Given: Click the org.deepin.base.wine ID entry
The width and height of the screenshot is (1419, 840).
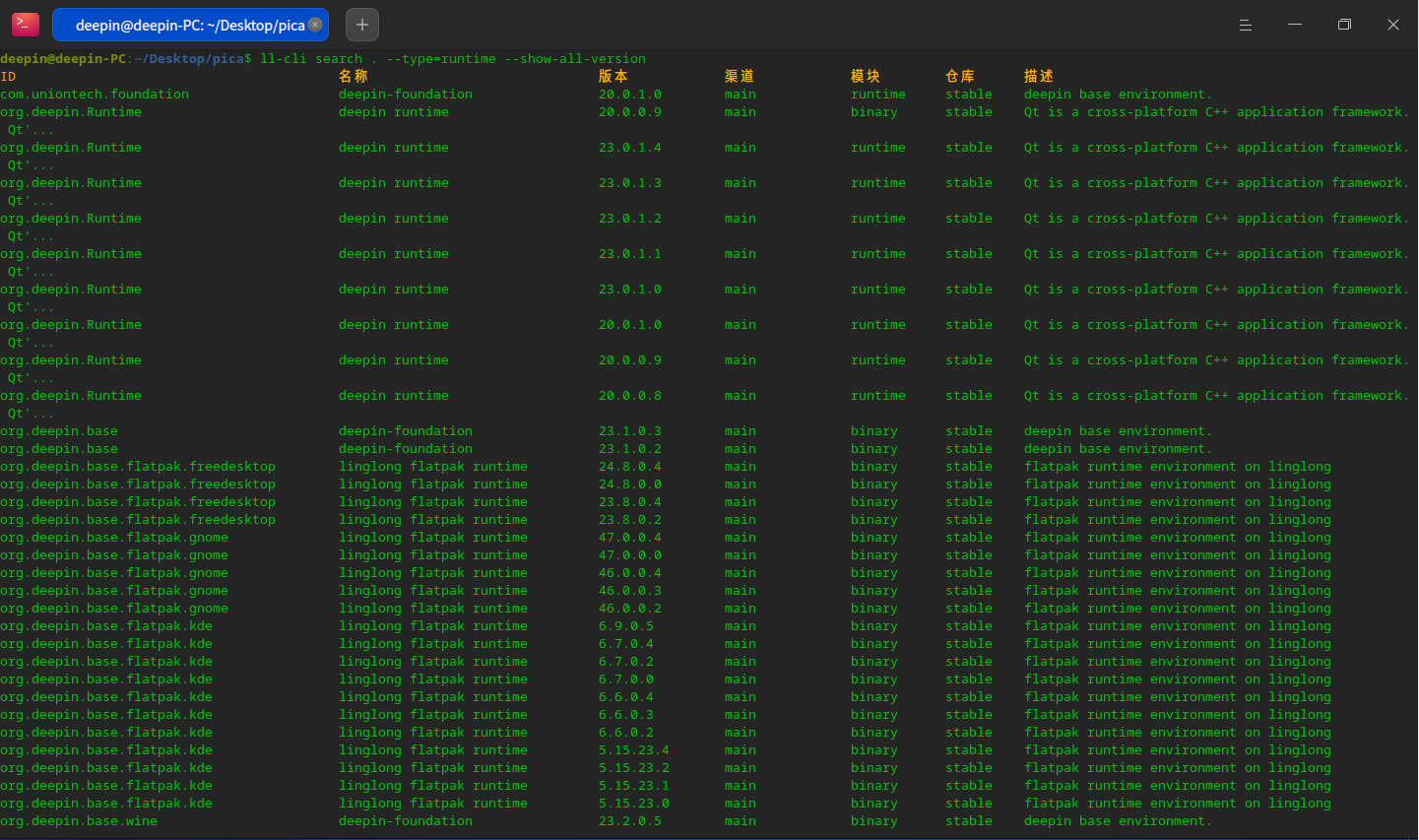Looking at the screenshot, I should coord(79,821).
